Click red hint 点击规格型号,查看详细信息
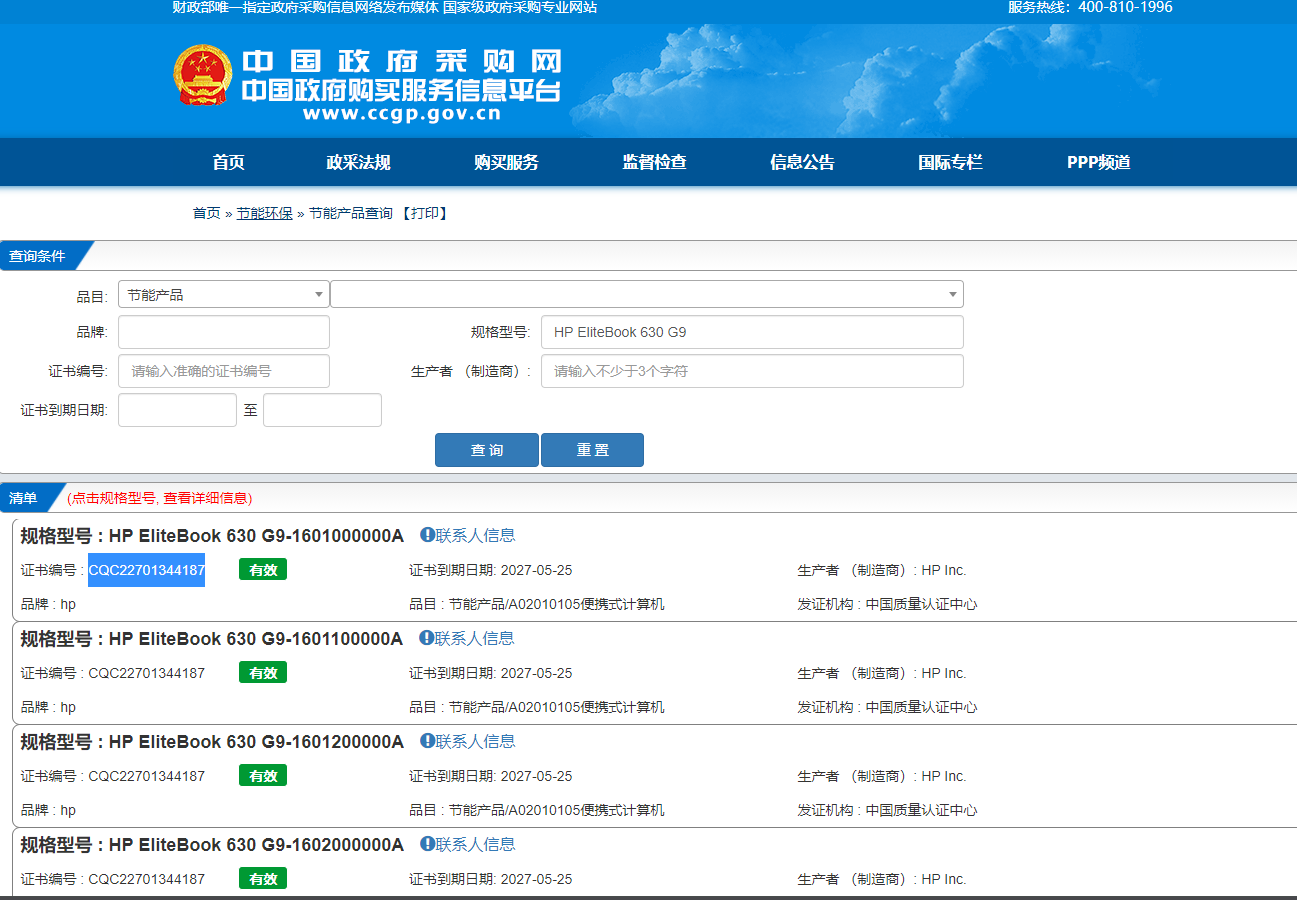Screen dimensions: 1297x900 (x=160, y=497)
